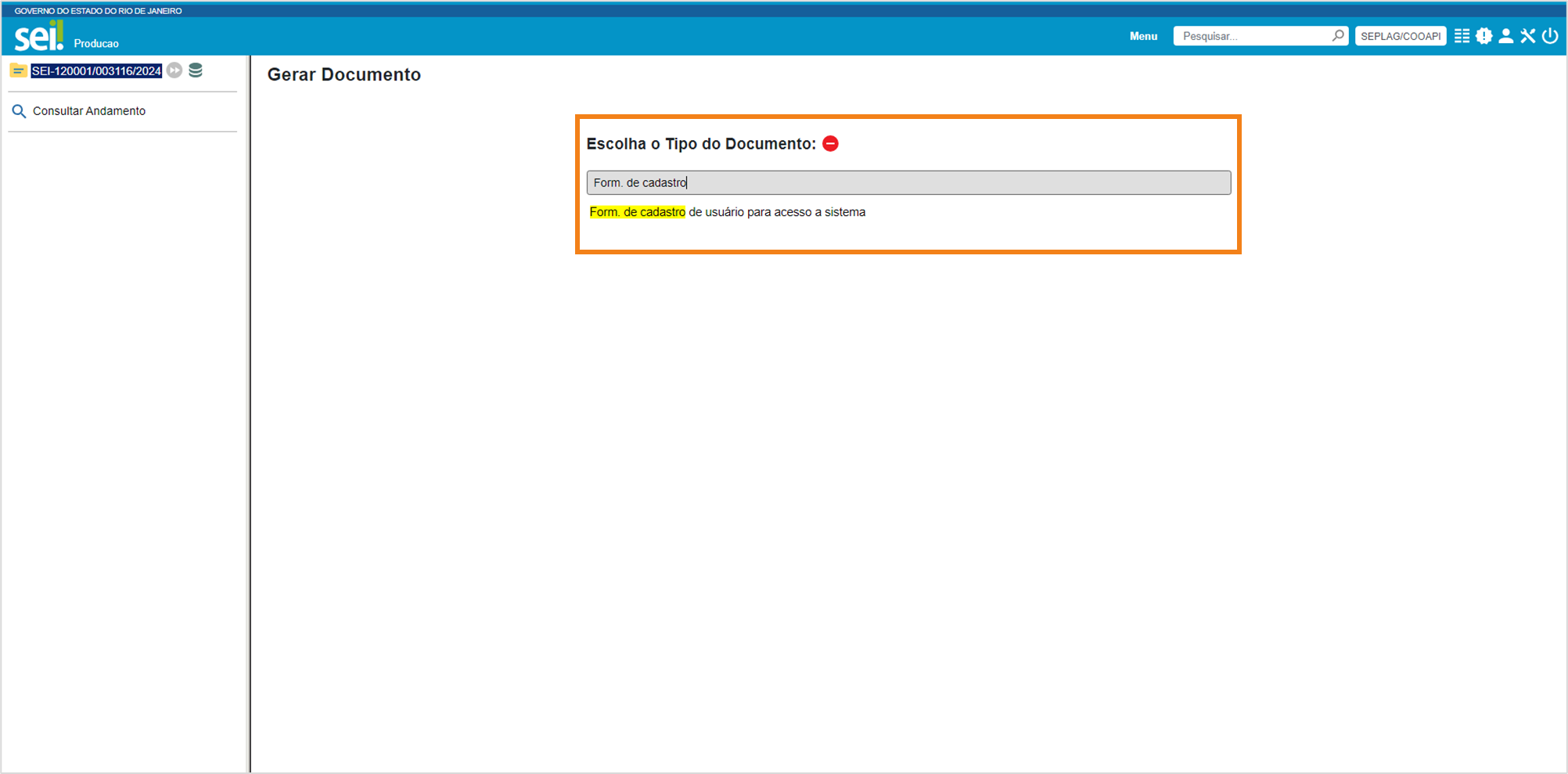
Task: Click the 'Governo do Estado do Rio de Janeiro' banner
Action: coord(98,11)
